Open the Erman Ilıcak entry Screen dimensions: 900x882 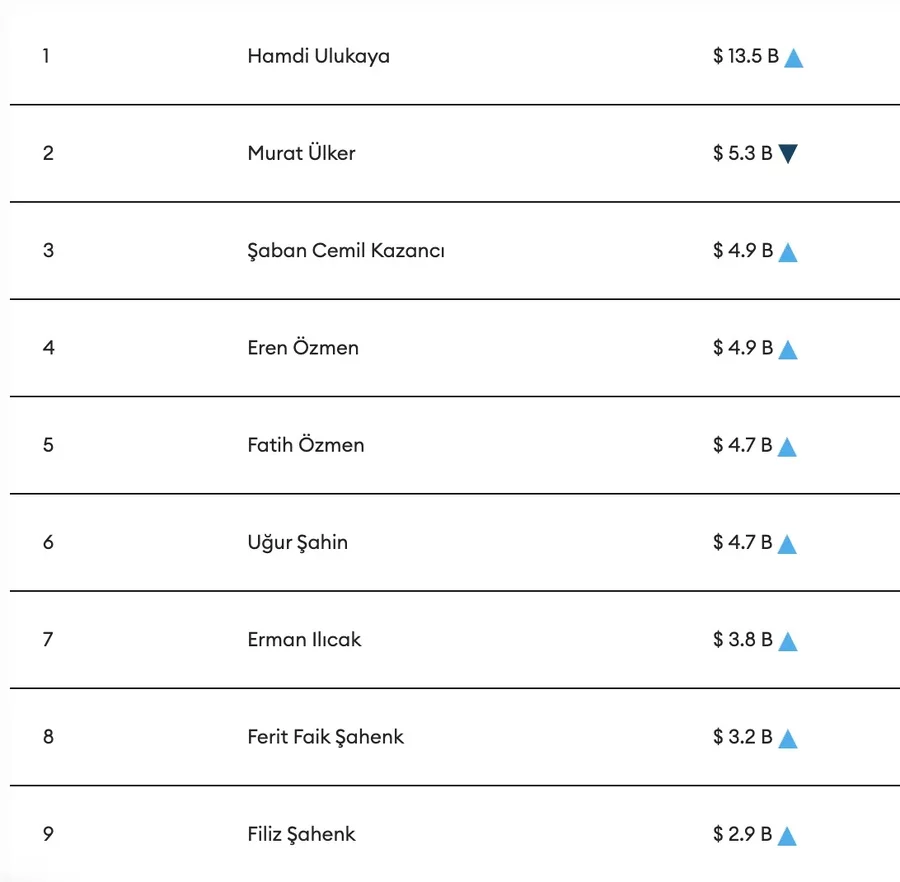(304, 639)
